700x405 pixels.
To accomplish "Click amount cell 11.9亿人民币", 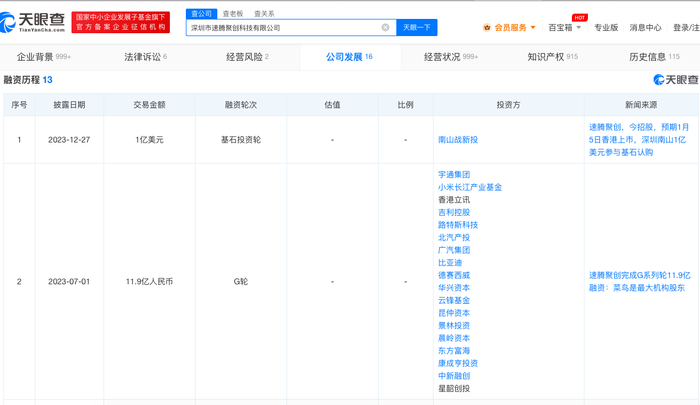I will (149, 281).
